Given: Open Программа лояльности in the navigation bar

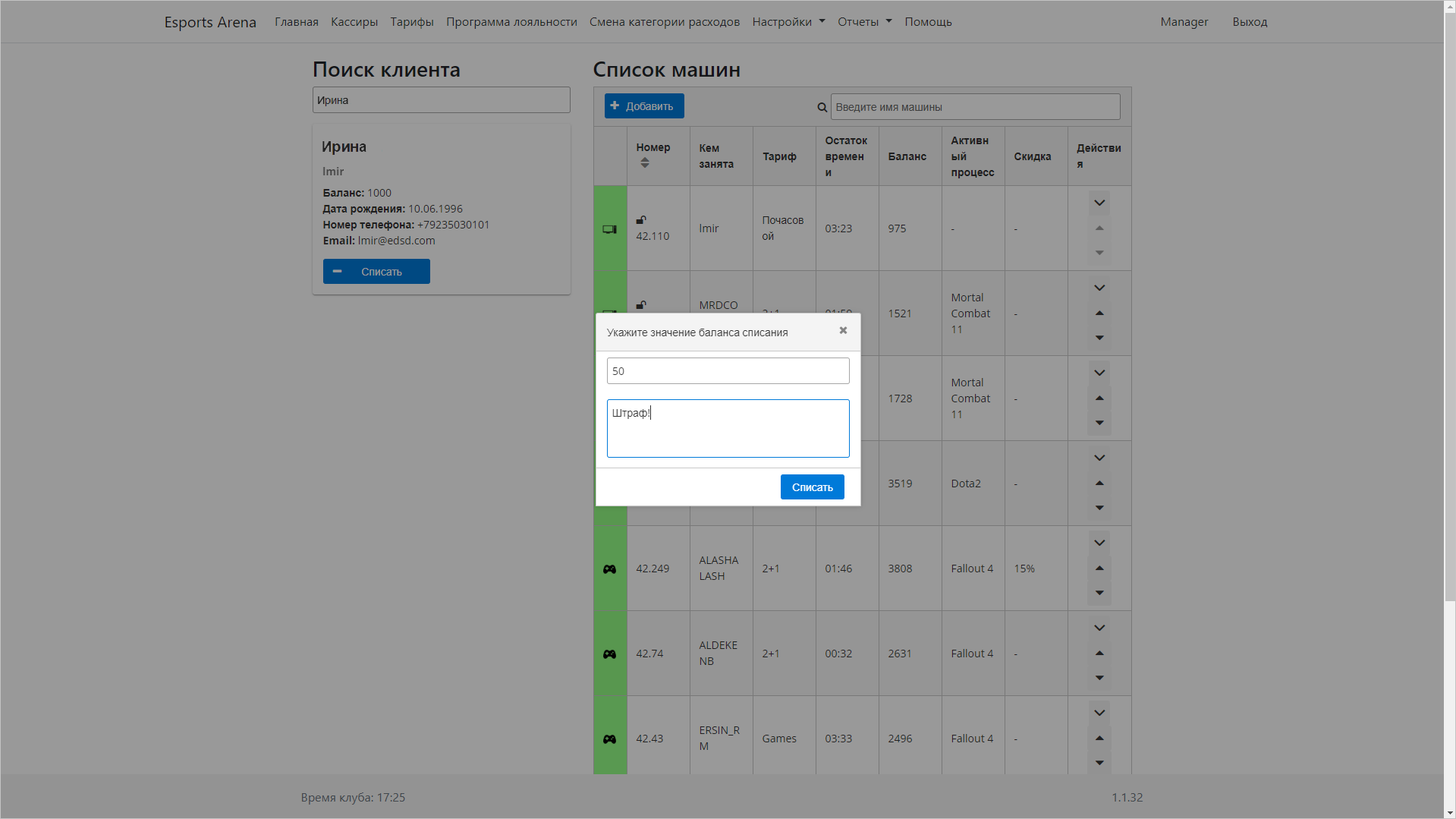Looking at the screenshot, I should click(511, 22).
